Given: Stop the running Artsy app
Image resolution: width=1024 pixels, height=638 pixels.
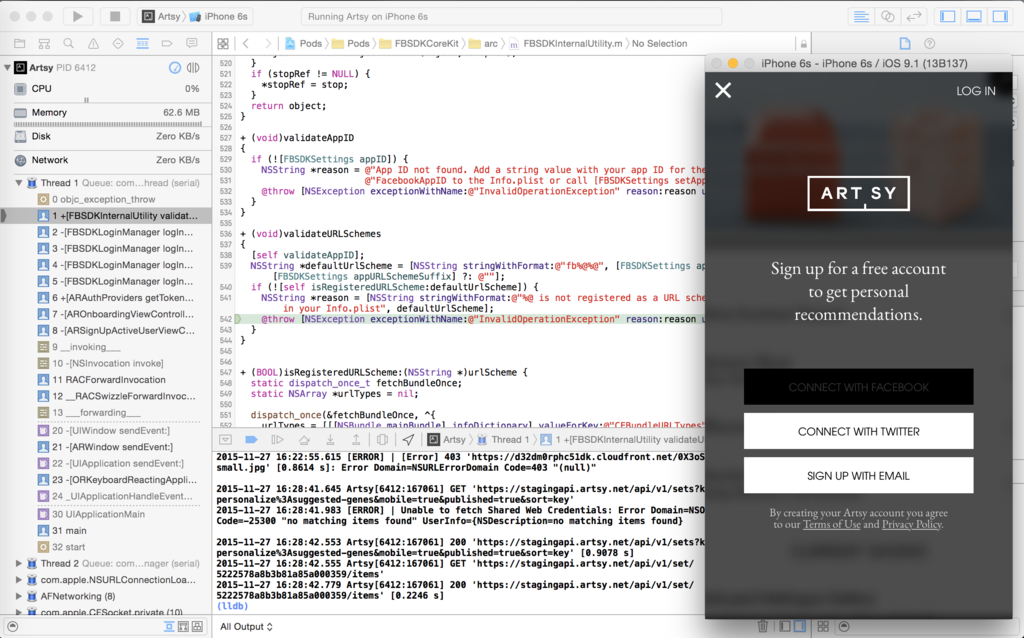Looking at the screenshot, I should [x=115, y=16].
